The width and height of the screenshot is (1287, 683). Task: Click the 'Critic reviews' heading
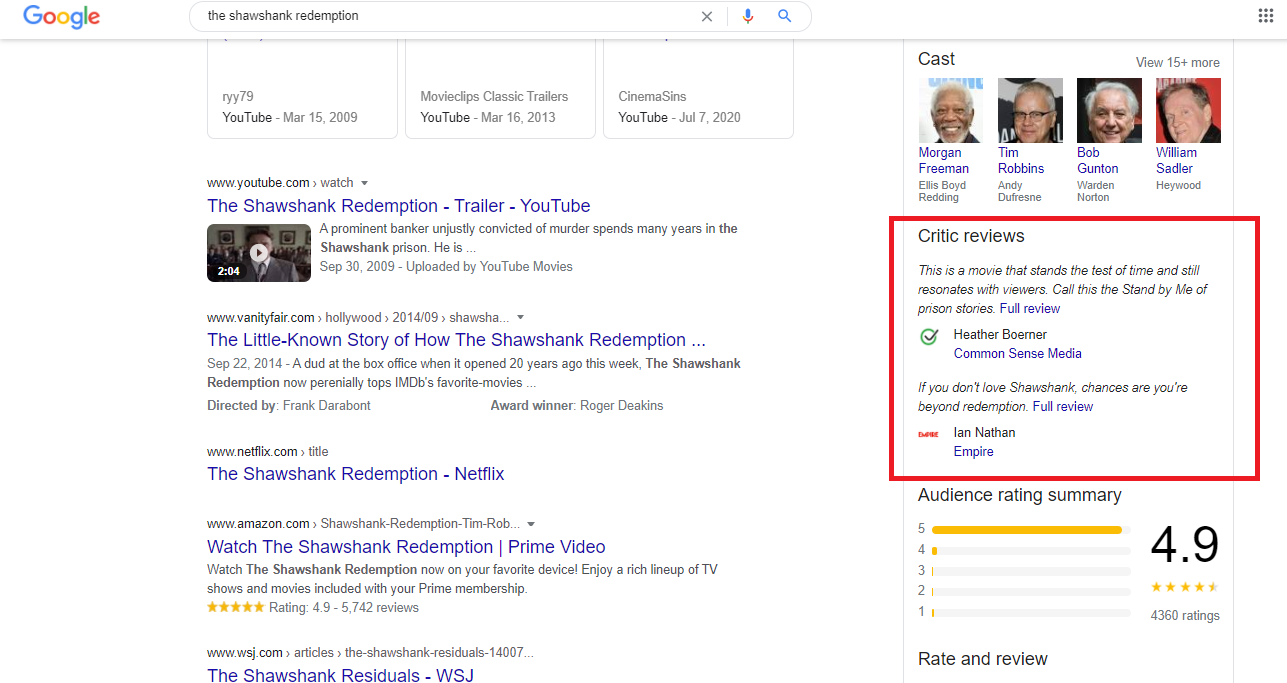(x=971, y=236)
